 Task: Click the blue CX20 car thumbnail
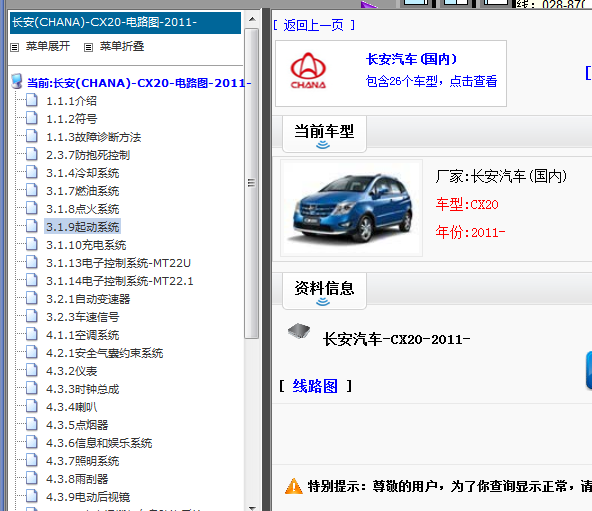[x=351, y=208]
